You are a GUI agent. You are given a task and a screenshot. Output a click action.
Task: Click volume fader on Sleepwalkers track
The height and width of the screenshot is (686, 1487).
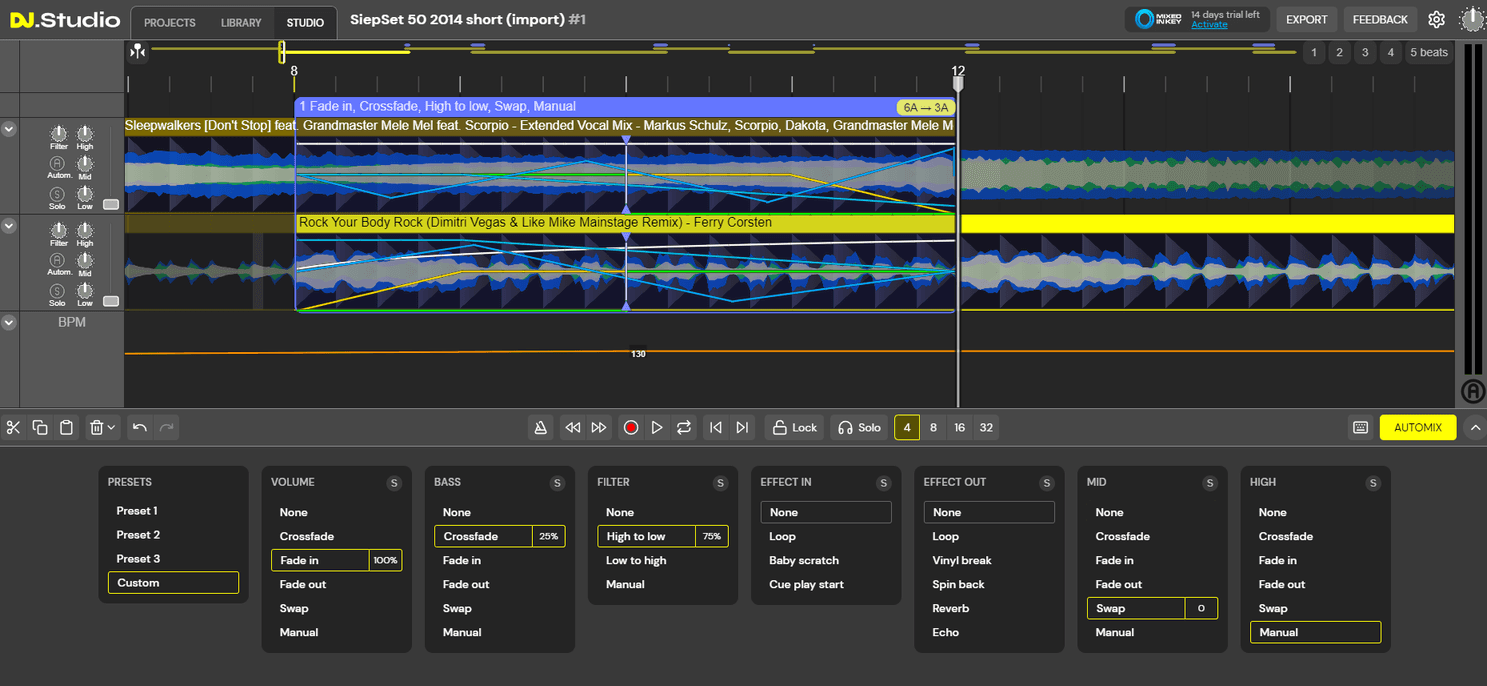pyautogui.click(x=110, y=204)
